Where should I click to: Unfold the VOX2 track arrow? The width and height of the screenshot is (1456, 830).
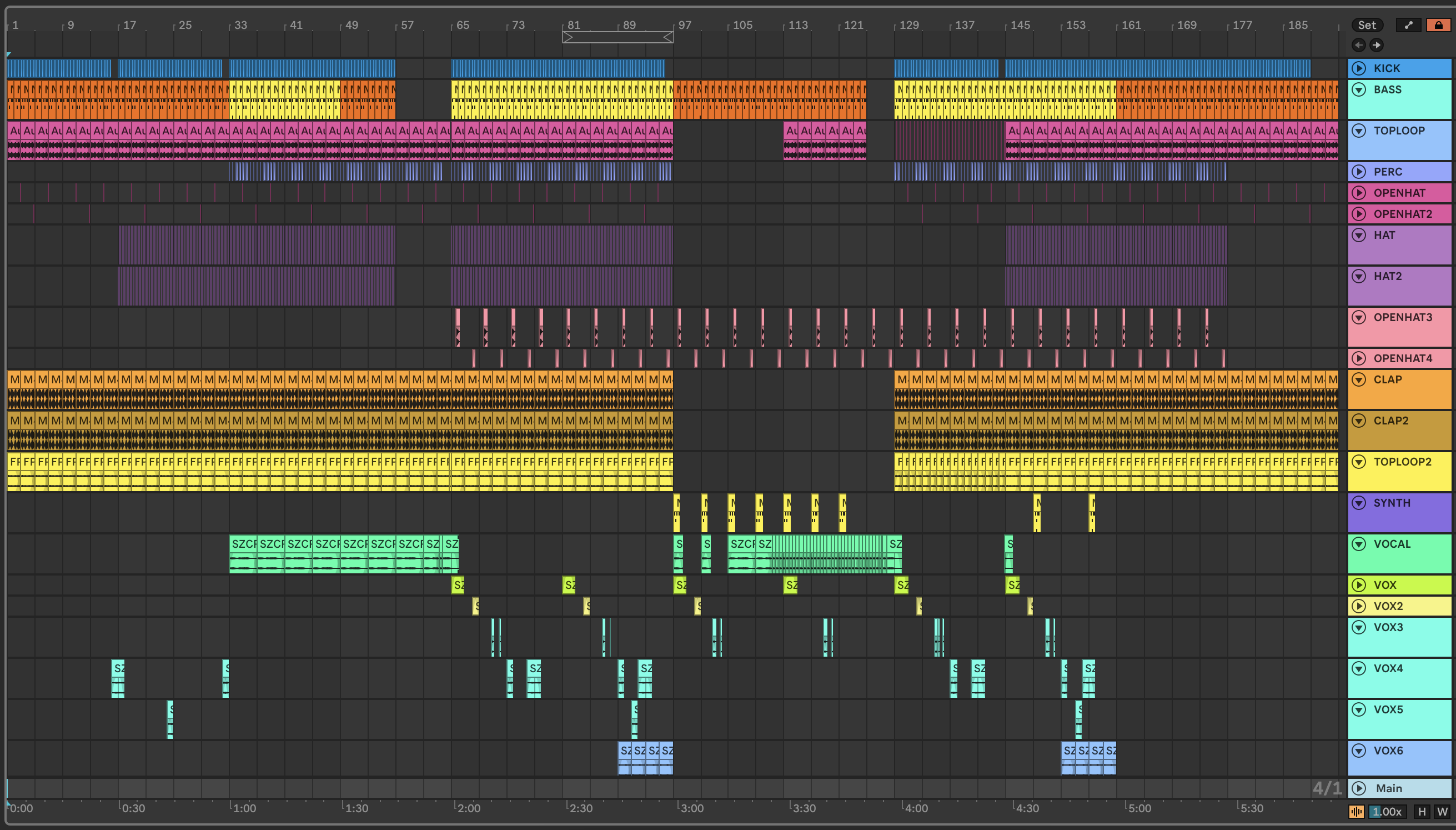click(1359, 606)
